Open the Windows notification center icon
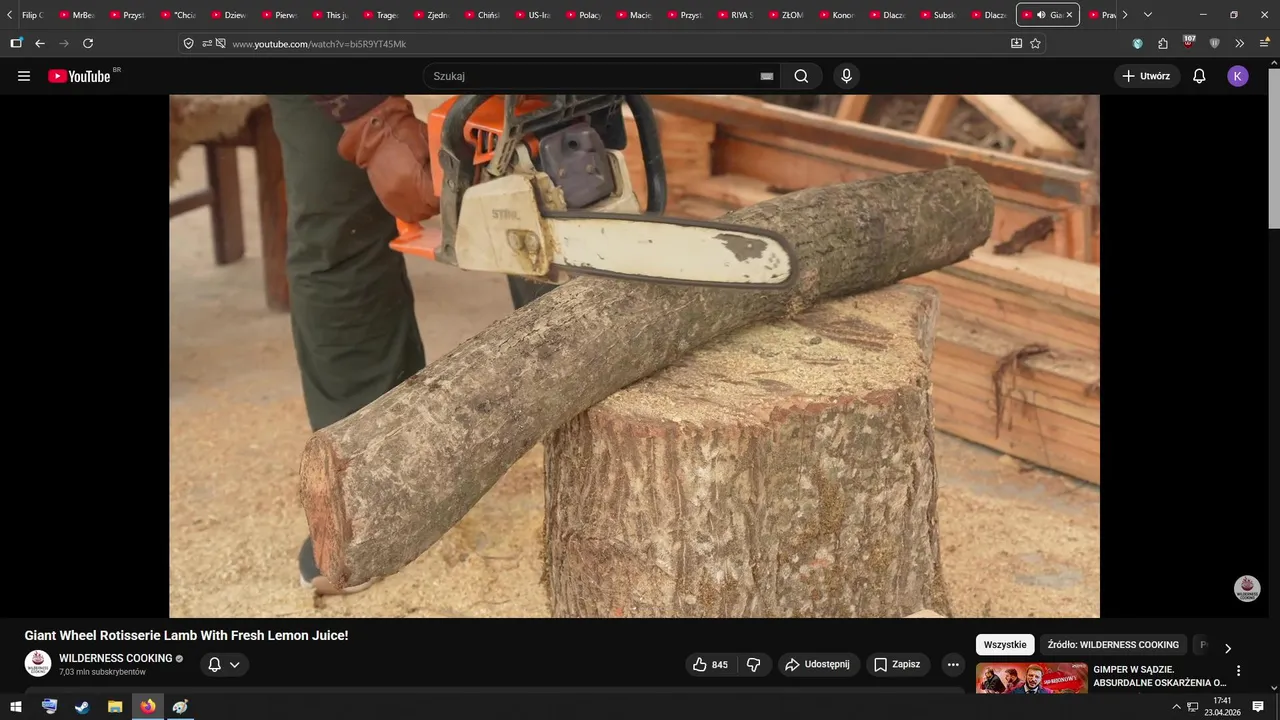 [x=1258, y=706]
